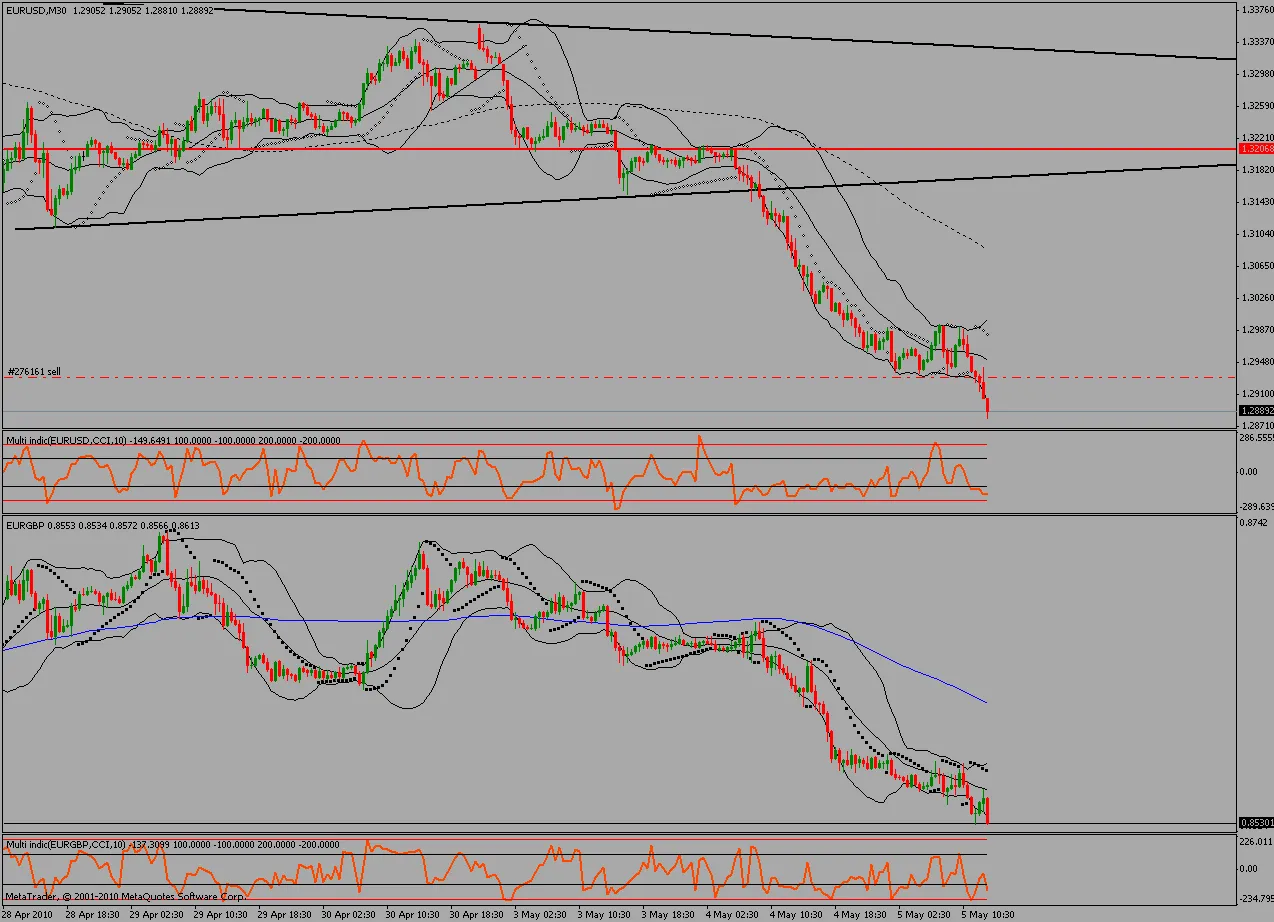Click the red horizontal line at 1.32068
The height and width of the screenshot is (922, 1274).
(x=600, y=147)
